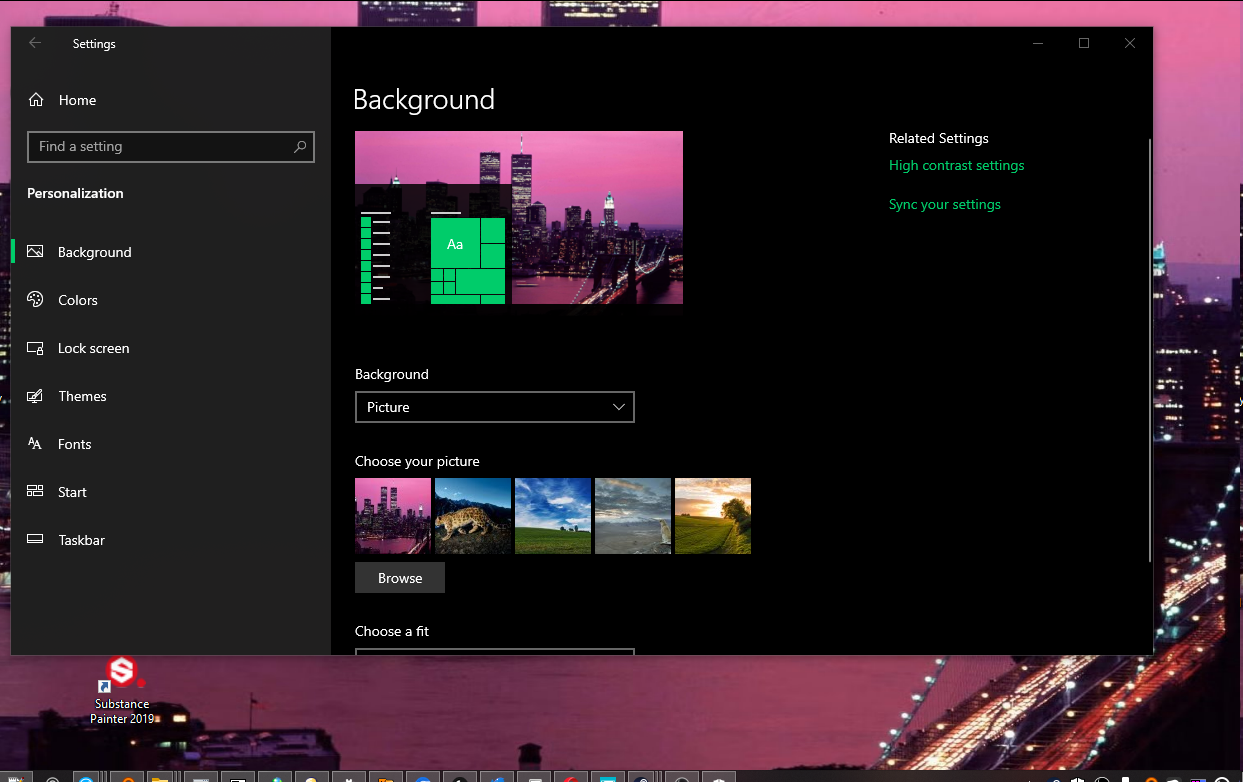Viewport: 1243px width, 782px height.
Task: Click the Start tiles icon in the sidebar
Action: 35,491
